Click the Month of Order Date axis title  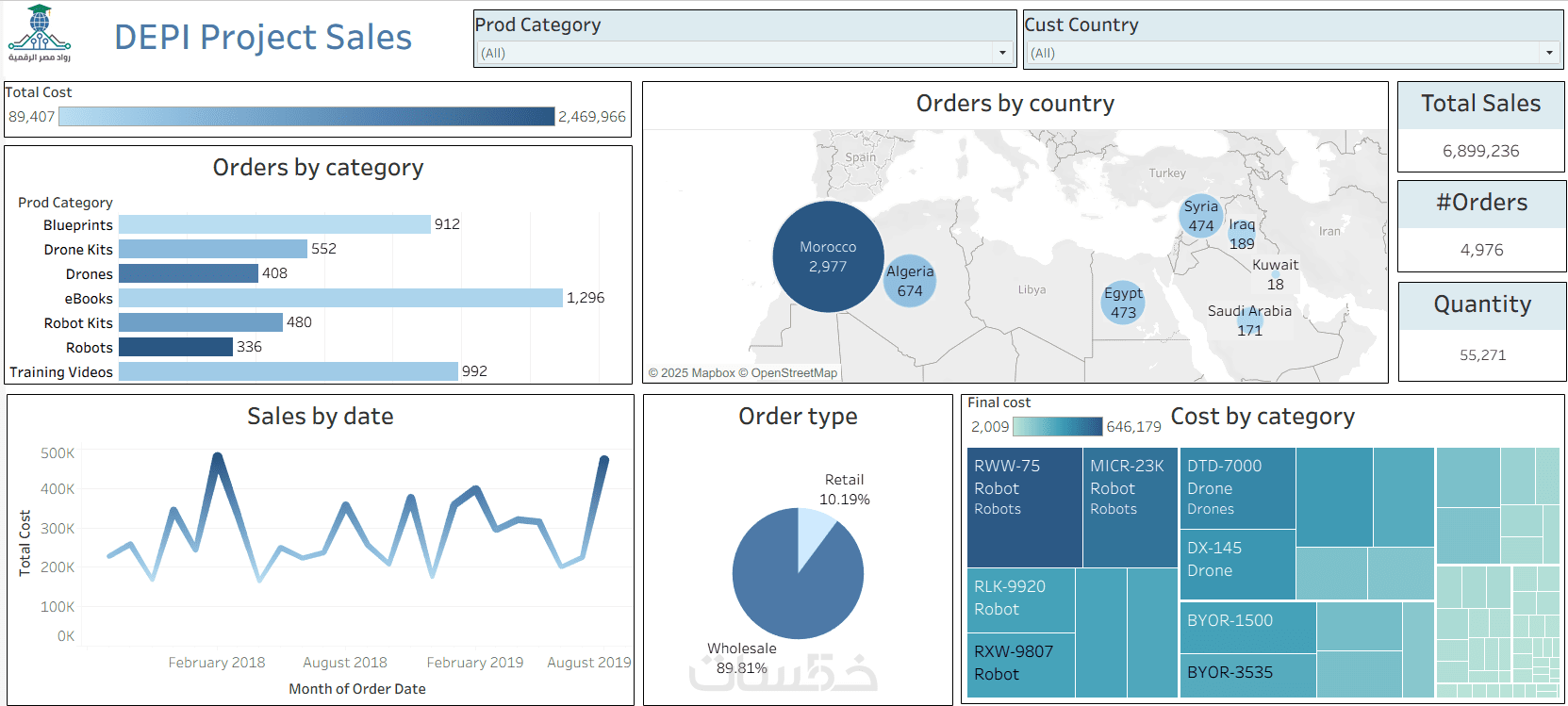(x=357, y=689)
